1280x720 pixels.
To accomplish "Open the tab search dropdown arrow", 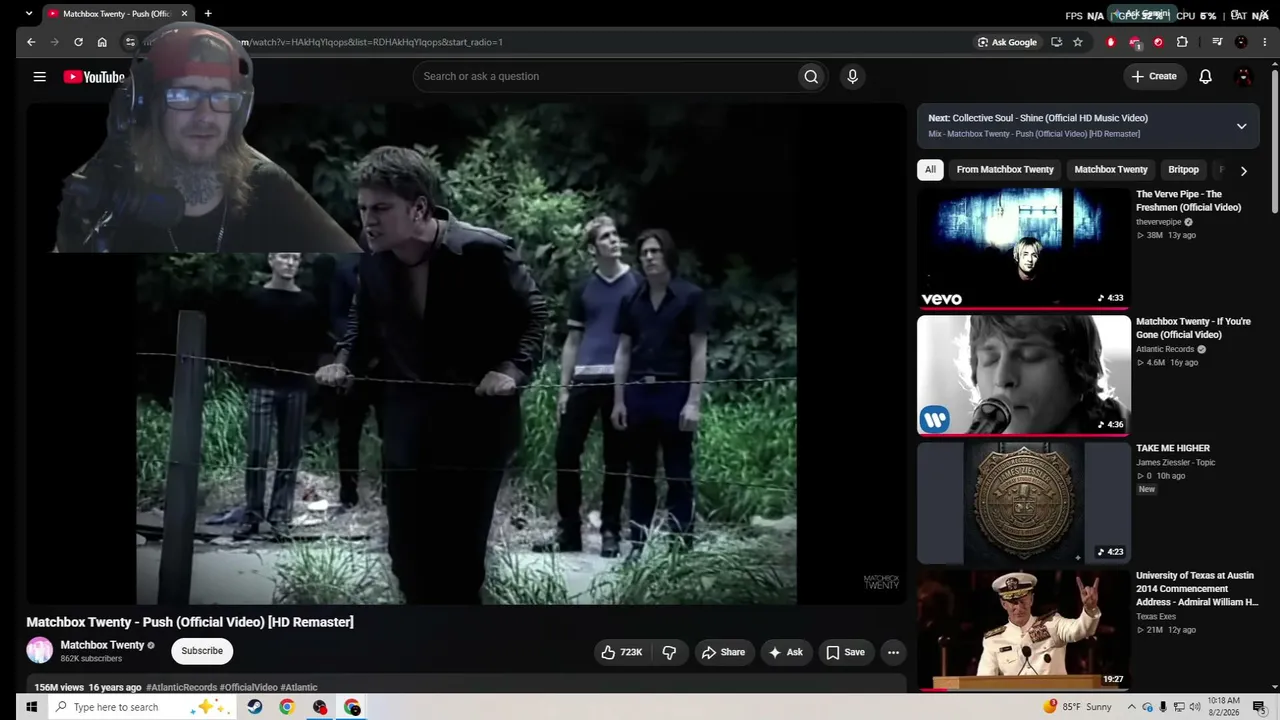I will point(29,14).
